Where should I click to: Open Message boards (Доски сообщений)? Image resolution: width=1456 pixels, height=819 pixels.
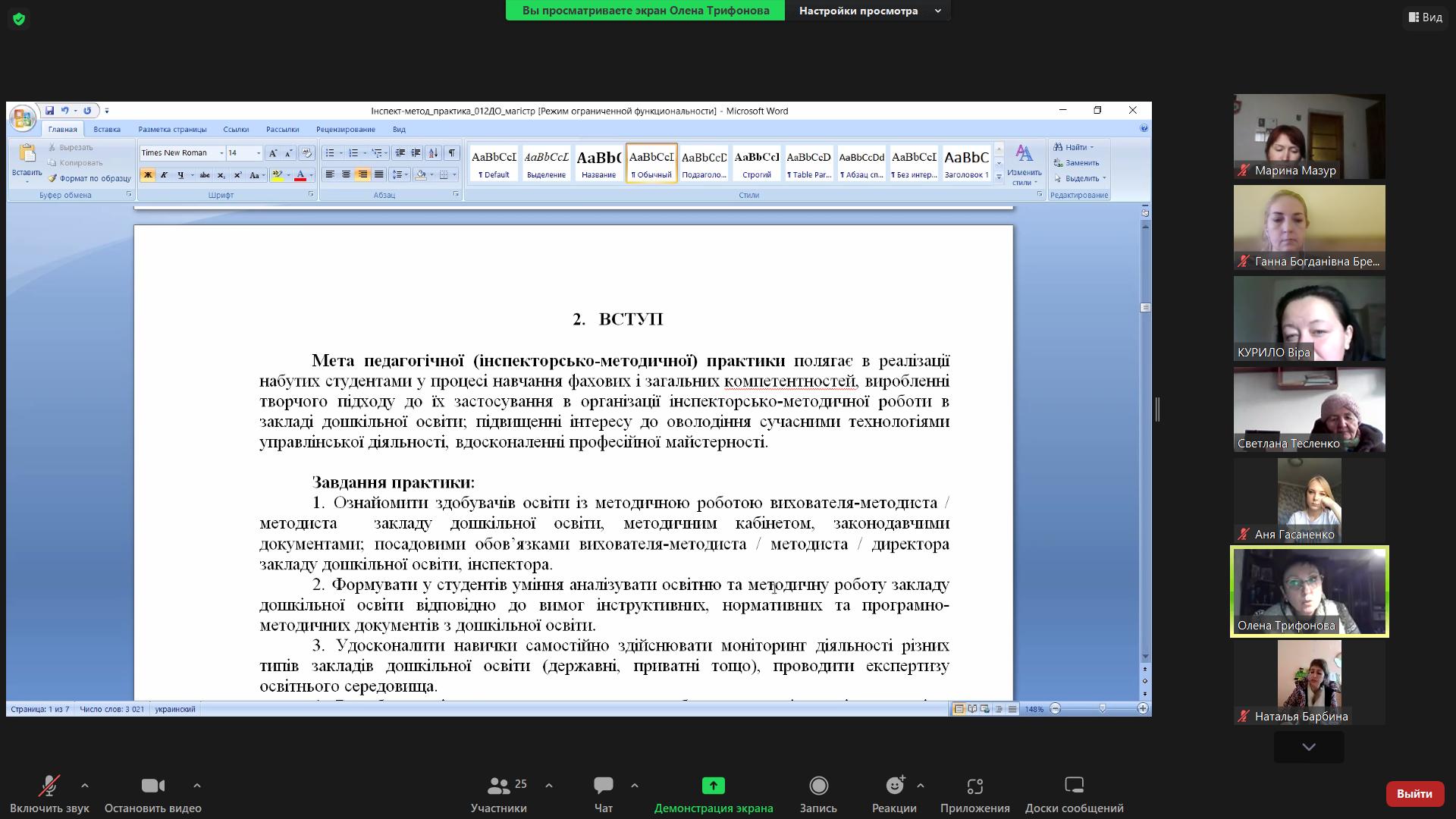coord(1074,786)
